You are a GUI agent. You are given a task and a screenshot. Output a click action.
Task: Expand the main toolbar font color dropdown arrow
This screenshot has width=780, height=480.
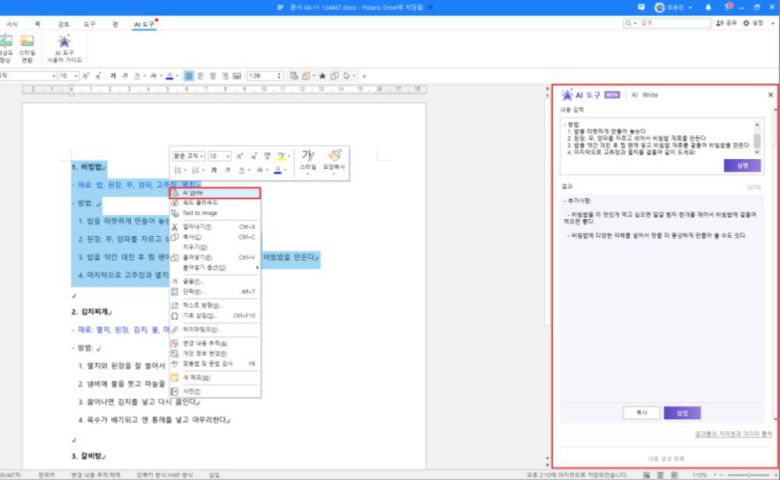(177, 76)
